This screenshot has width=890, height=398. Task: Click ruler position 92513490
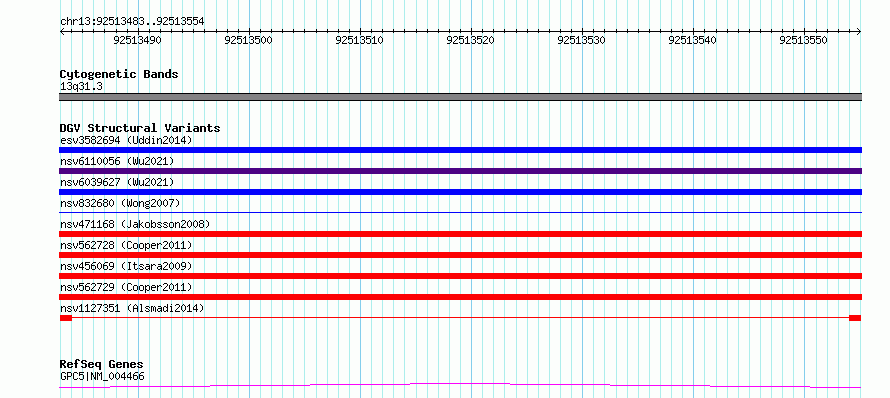[138, 40]
